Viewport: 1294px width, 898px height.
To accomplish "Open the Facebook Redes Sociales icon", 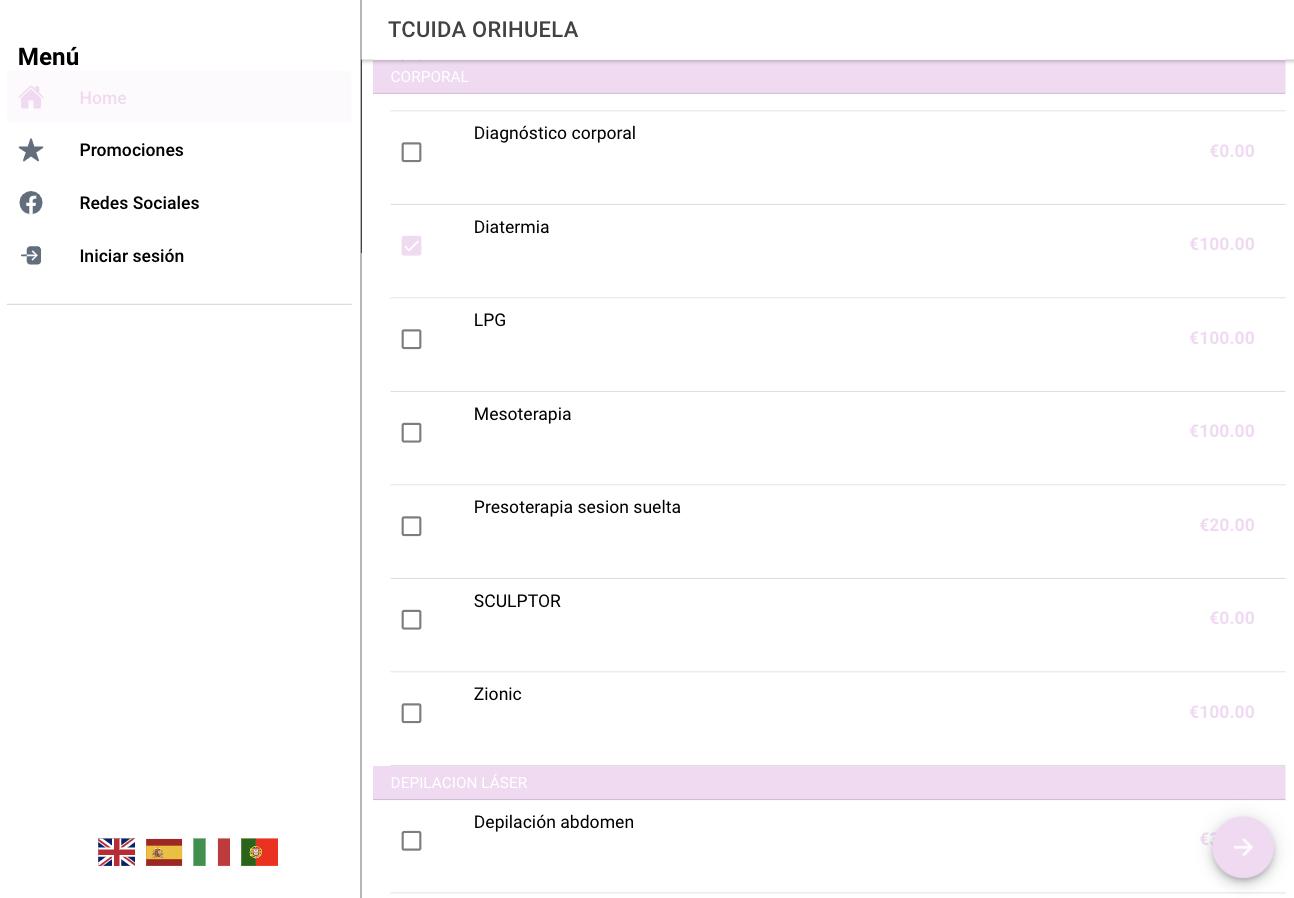I will point(31,203).
